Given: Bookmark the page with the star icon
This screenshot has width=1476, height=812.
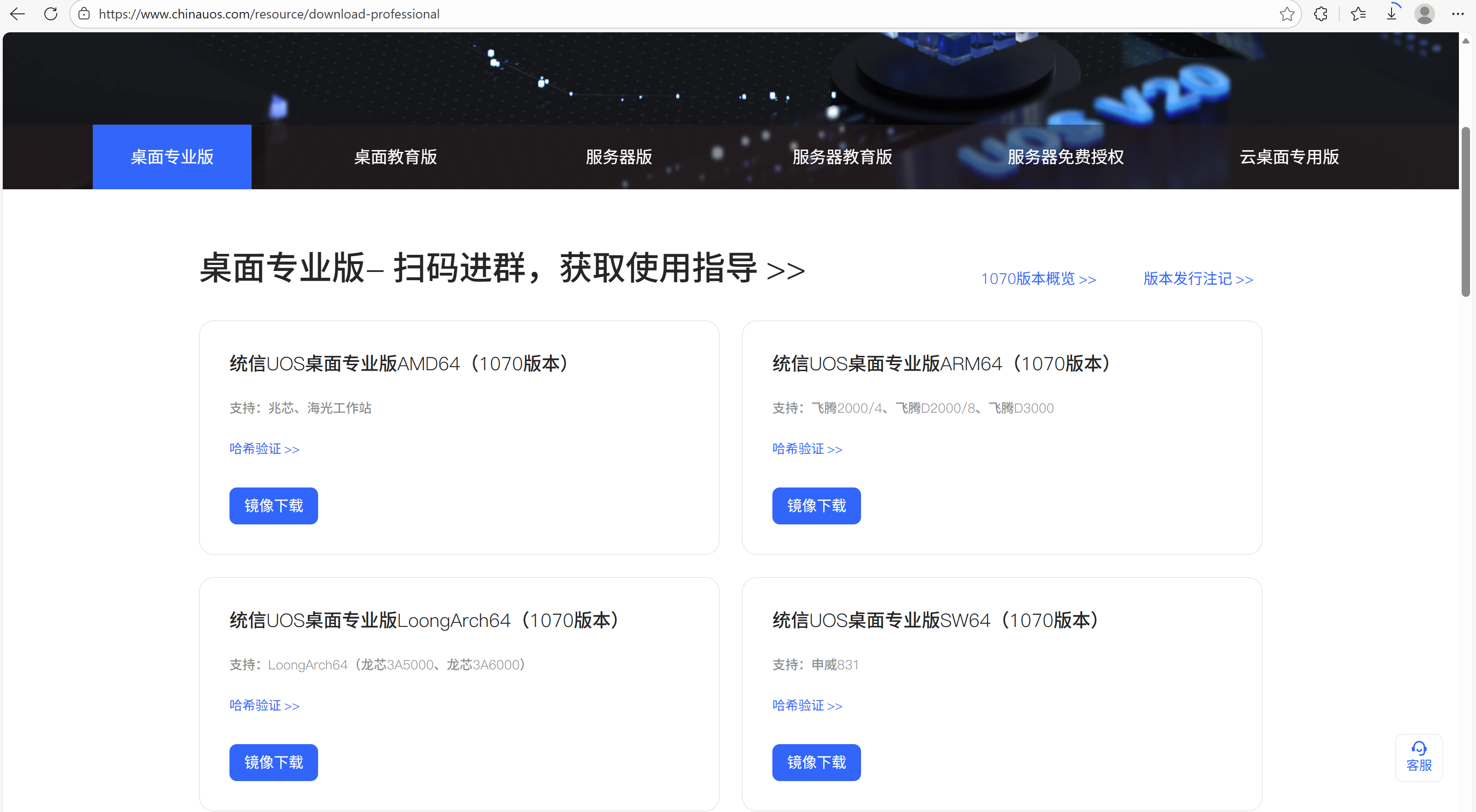Looking at the screenshot, I should pos(1286,14).
